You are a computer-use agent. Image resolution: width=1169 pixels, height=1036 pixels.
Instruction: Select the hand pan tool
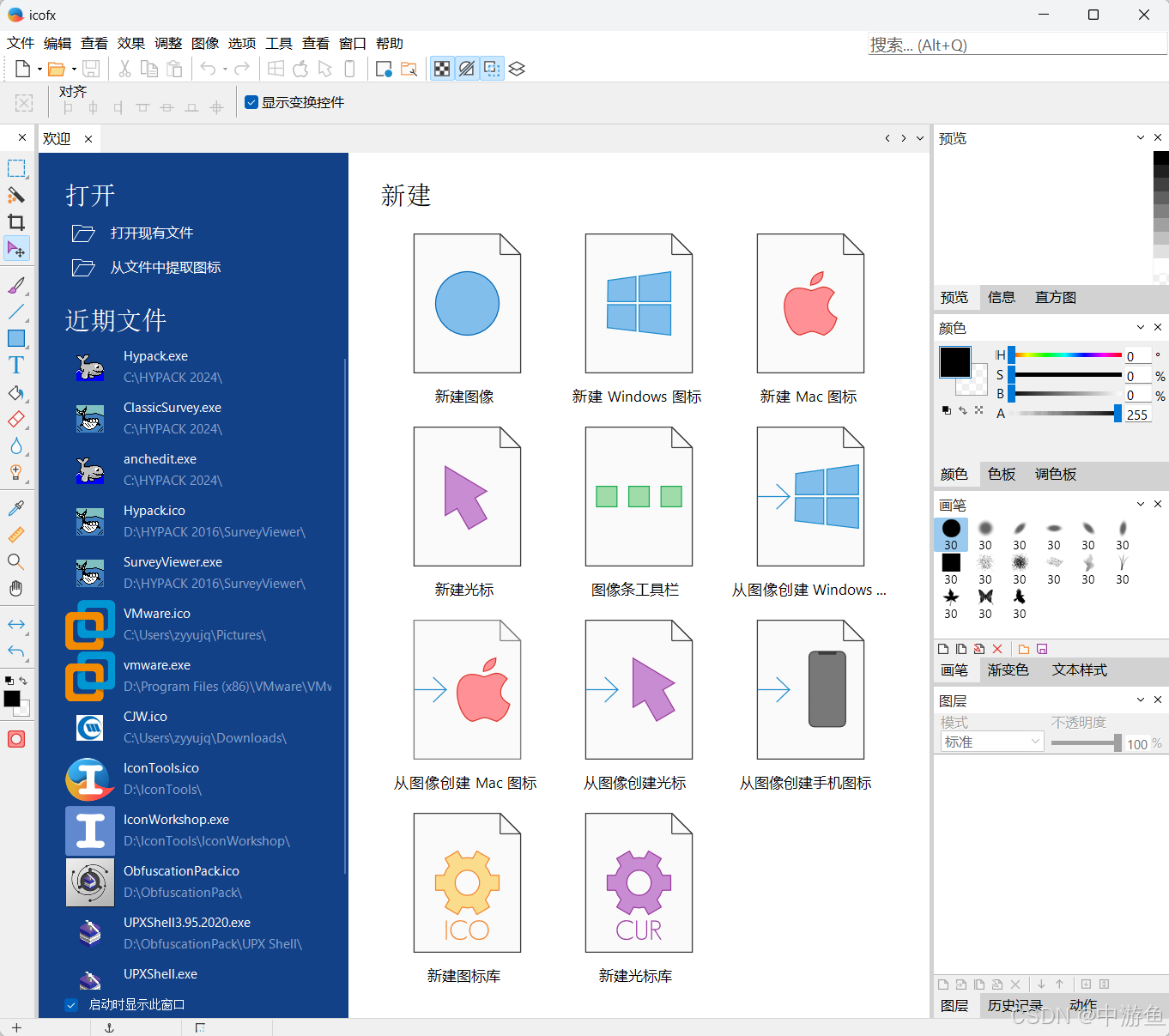click(16, 589)
